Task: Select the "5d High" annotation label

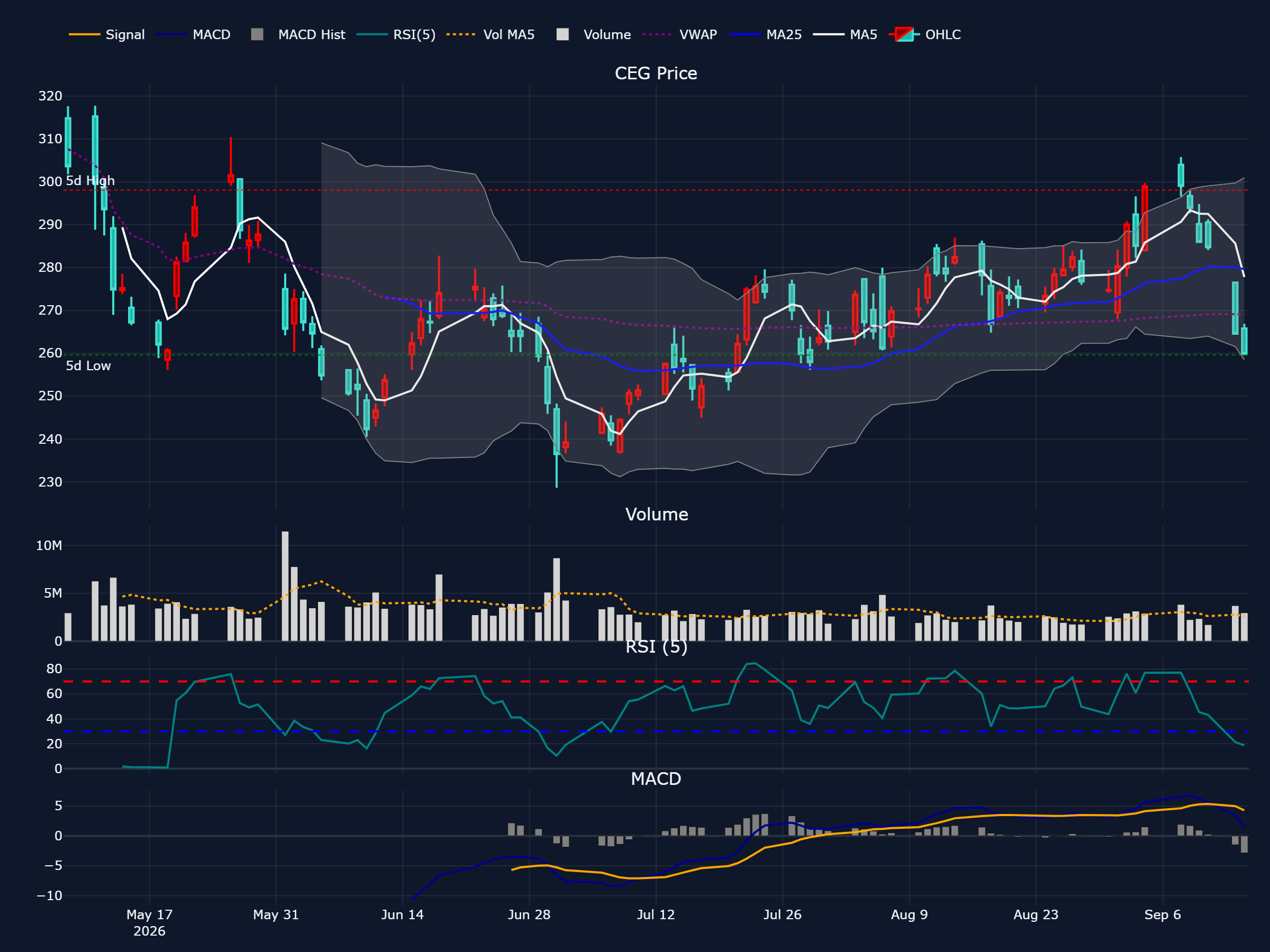Action: tap(90, 181)
